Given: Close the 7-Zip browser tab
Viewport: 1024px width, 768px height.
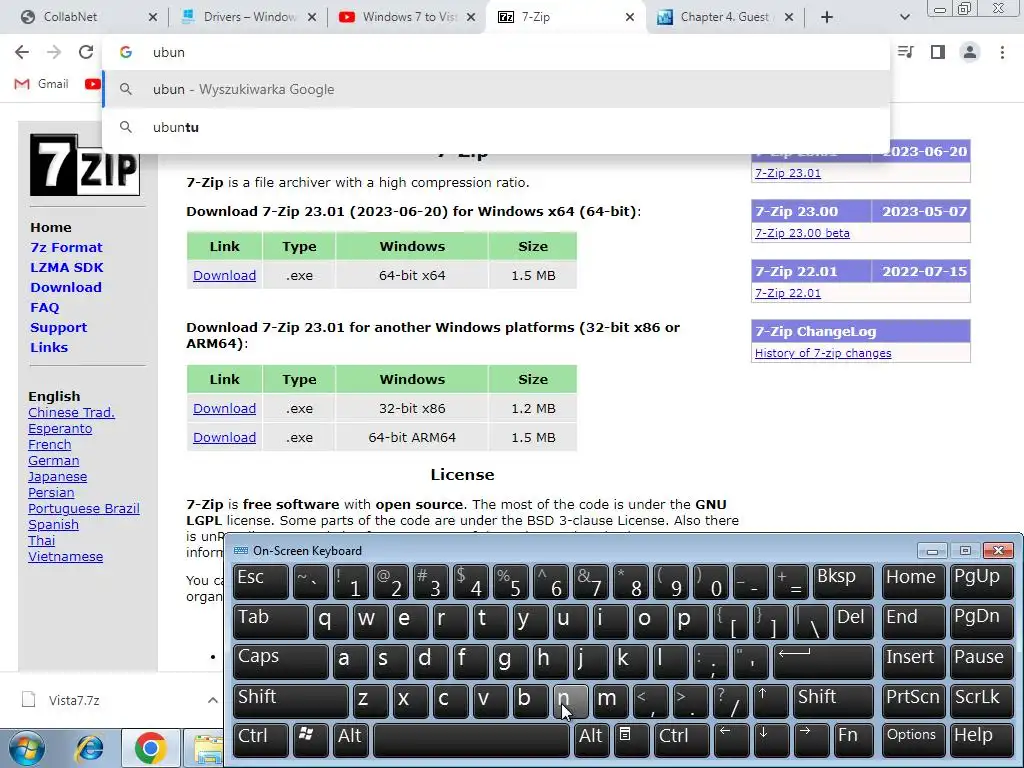Looking at the screenshot, I should 630,17.
